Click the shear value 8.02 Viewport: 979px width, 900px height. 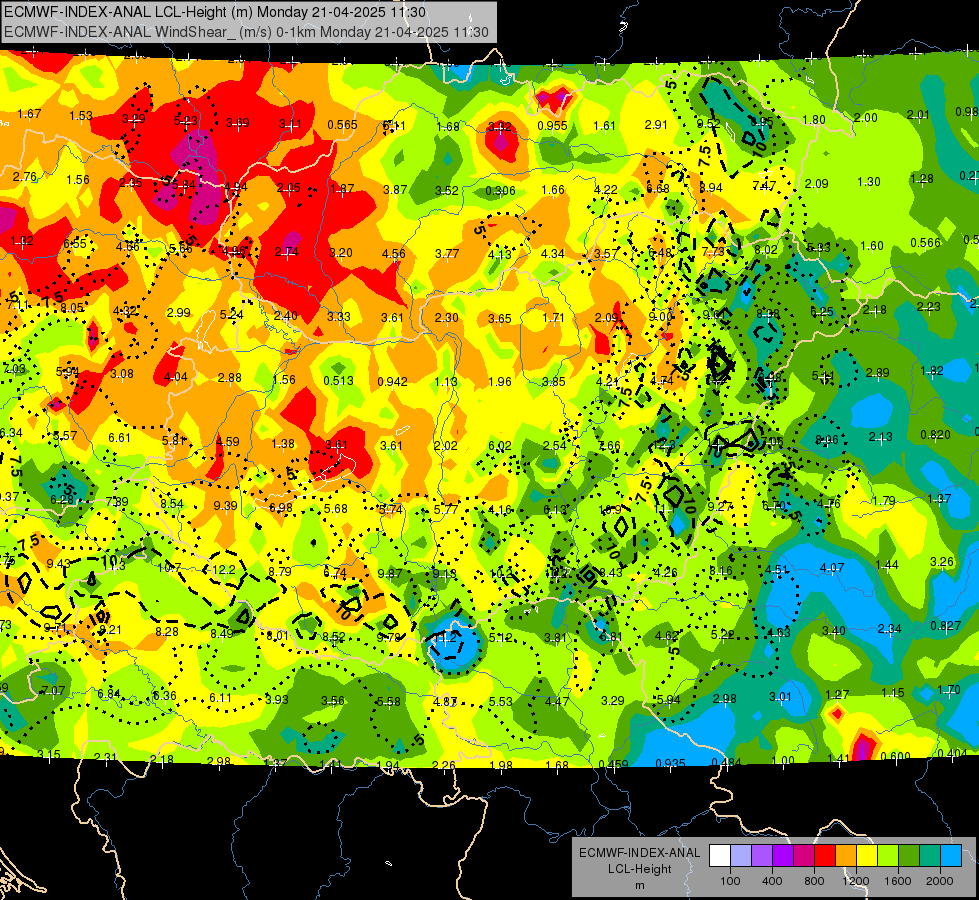pyautogui.click(x=766, y=250)
